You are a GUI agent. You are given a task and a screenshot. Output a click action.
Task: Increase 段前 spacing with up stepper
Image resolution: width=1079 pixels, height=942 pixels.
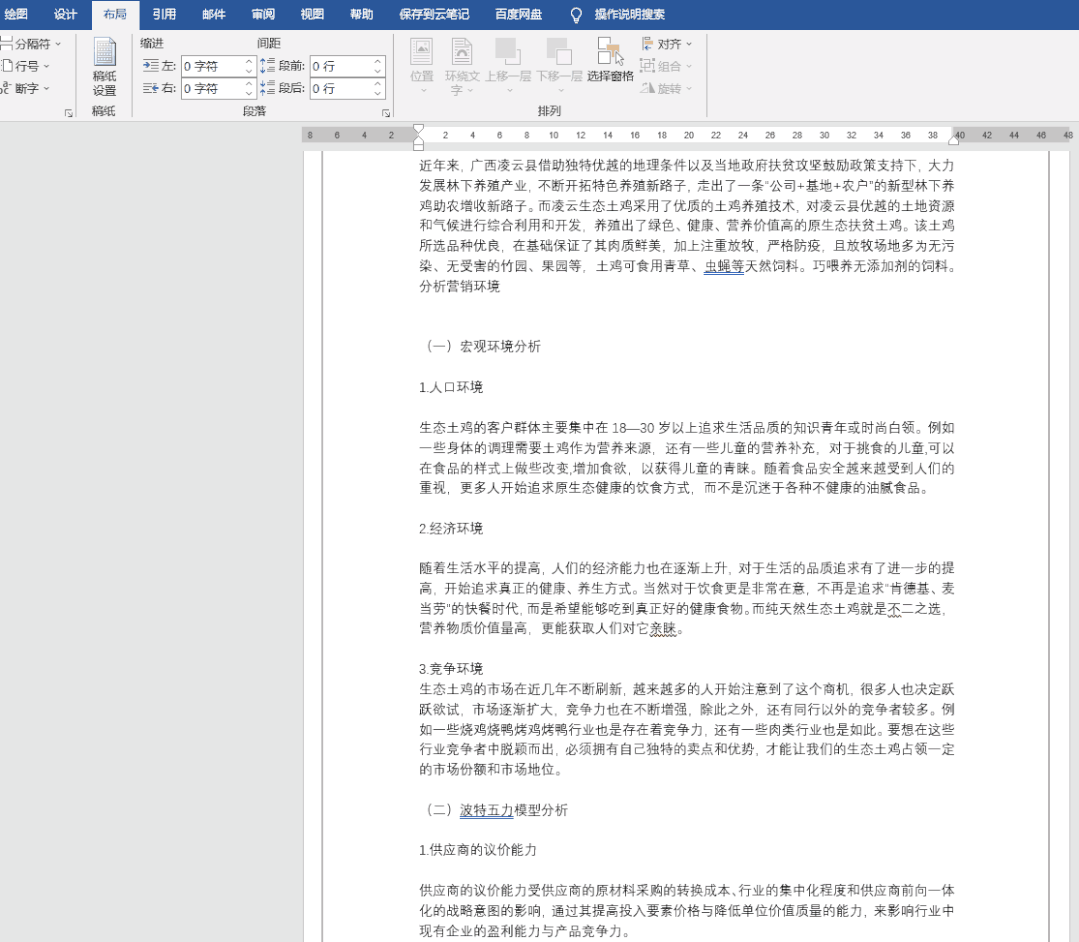click(378, 62)
